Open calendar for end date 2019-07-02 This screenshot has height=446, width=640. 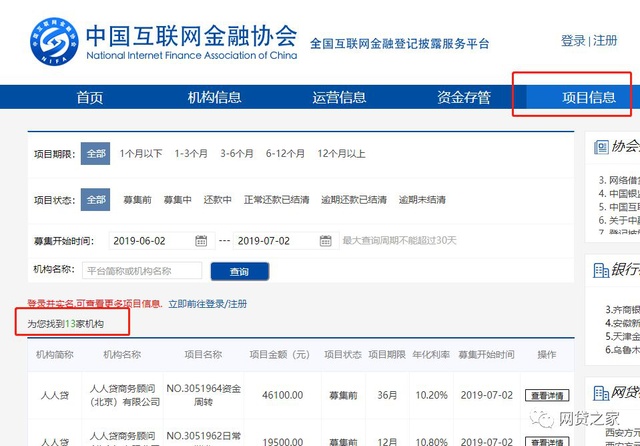pos(325,241)
